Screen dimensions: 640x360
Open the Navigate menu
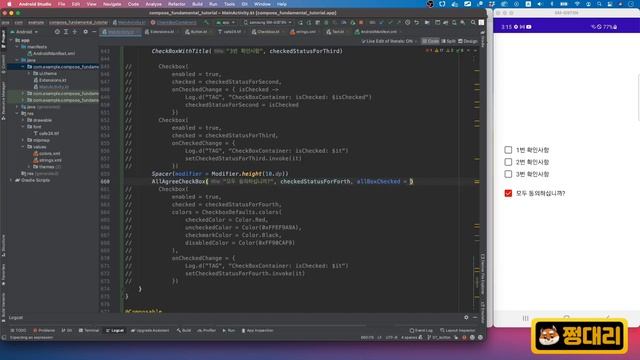point(112,4)
